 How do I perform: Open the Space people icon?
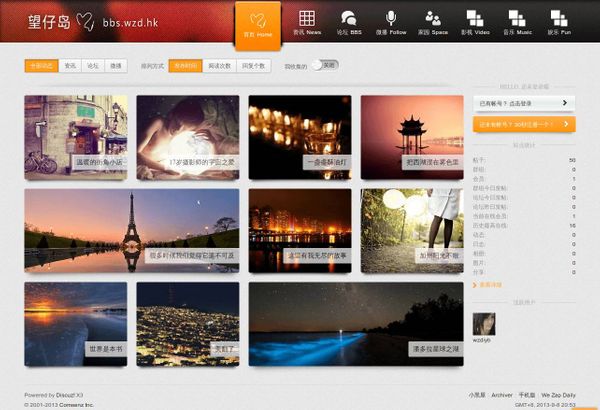(433, 18)
